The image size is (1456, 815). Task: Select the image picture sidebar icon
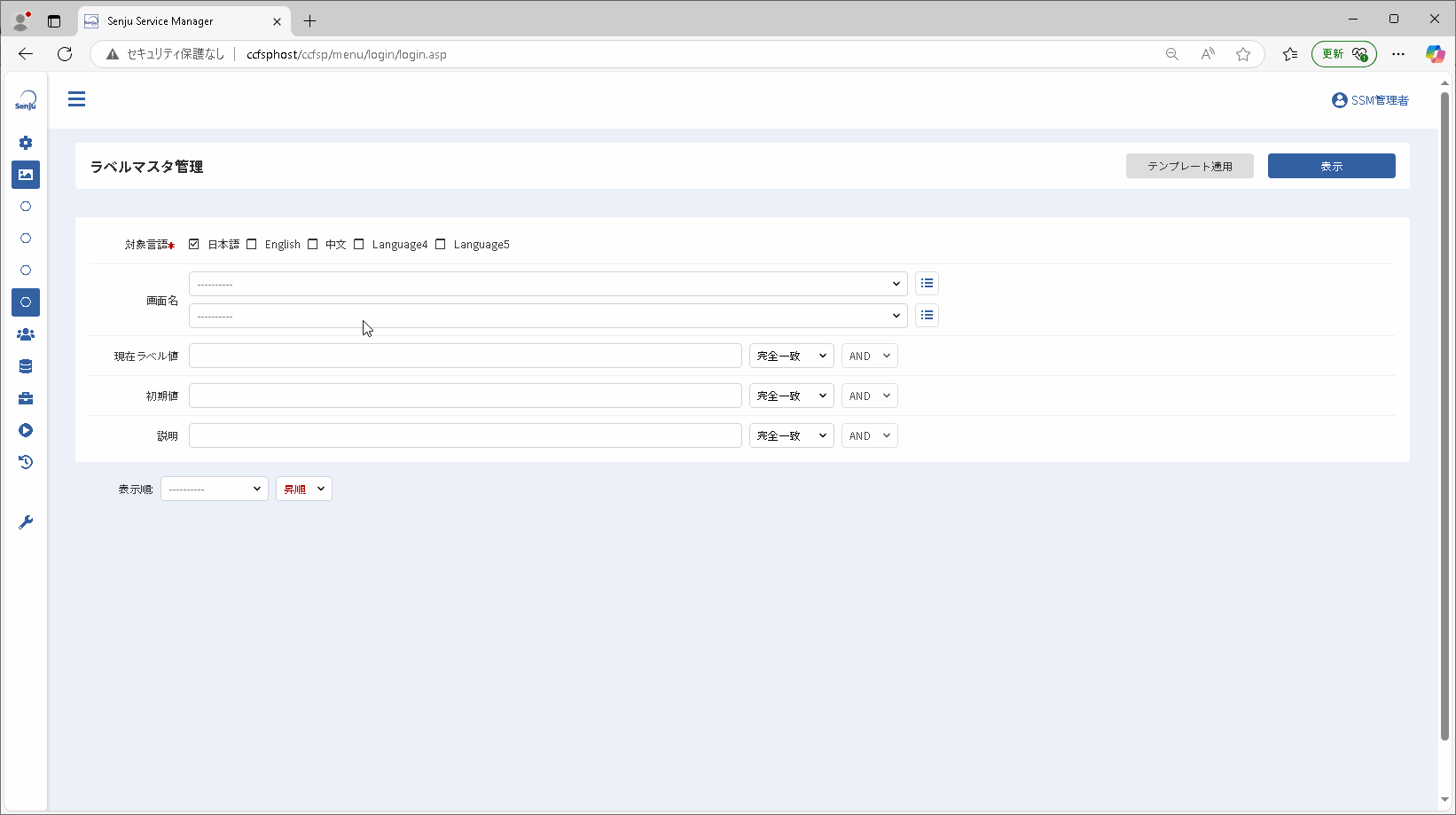pos(26,175)
